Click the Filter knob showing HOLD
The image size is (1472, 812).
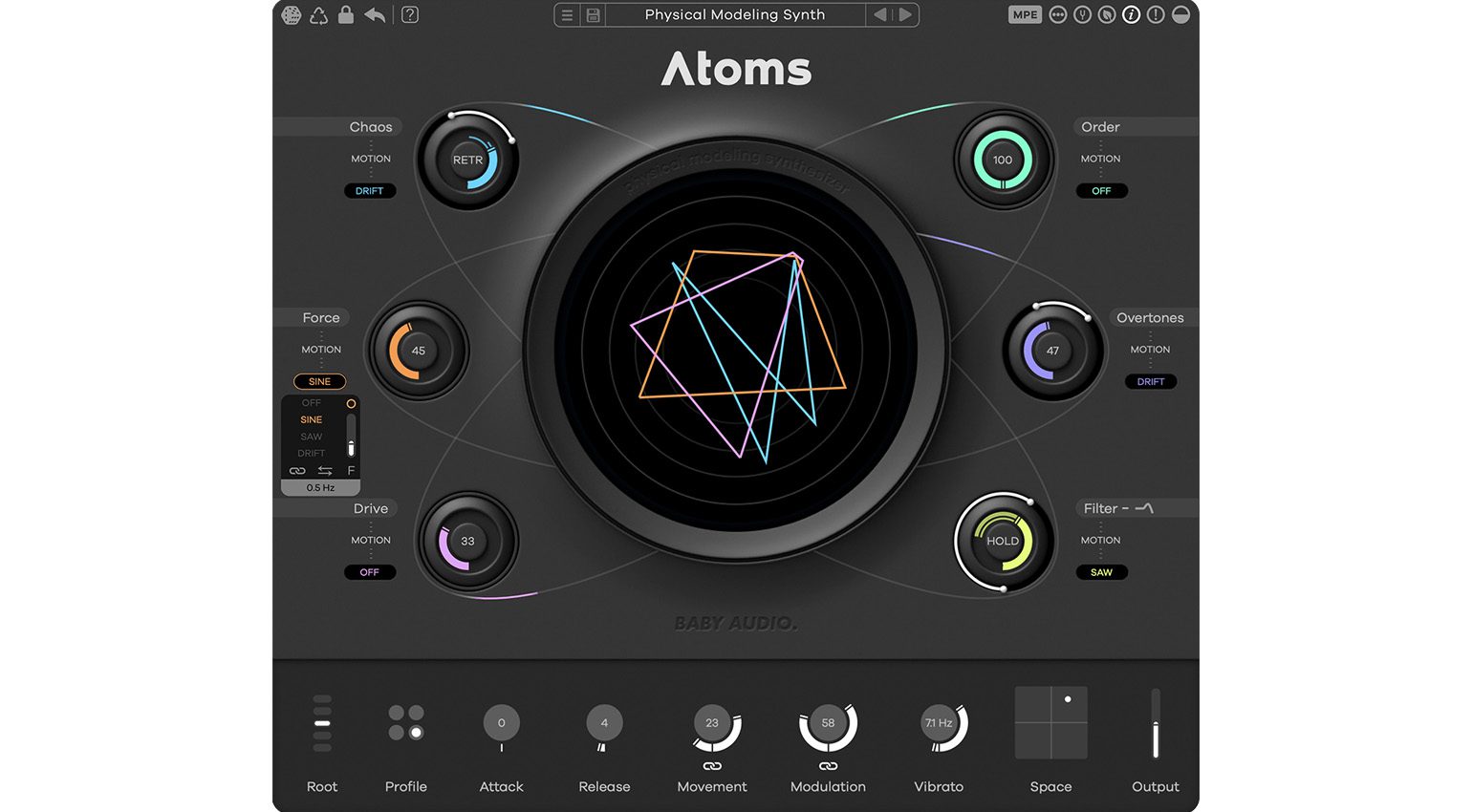(1003, 541)
